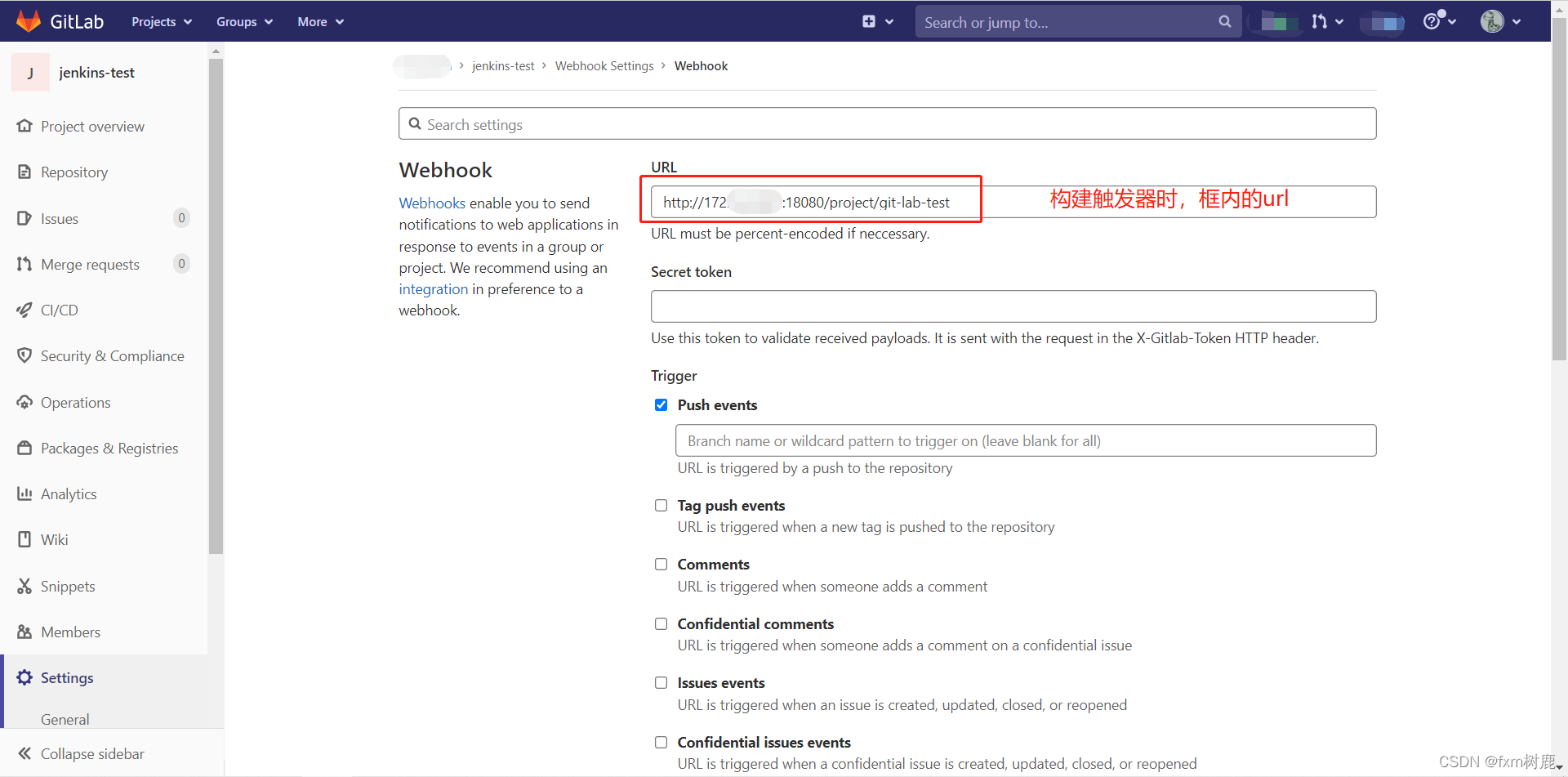Open the Projects dropdown menu
Screen dimensions: 1568x777
click(162, 22)
